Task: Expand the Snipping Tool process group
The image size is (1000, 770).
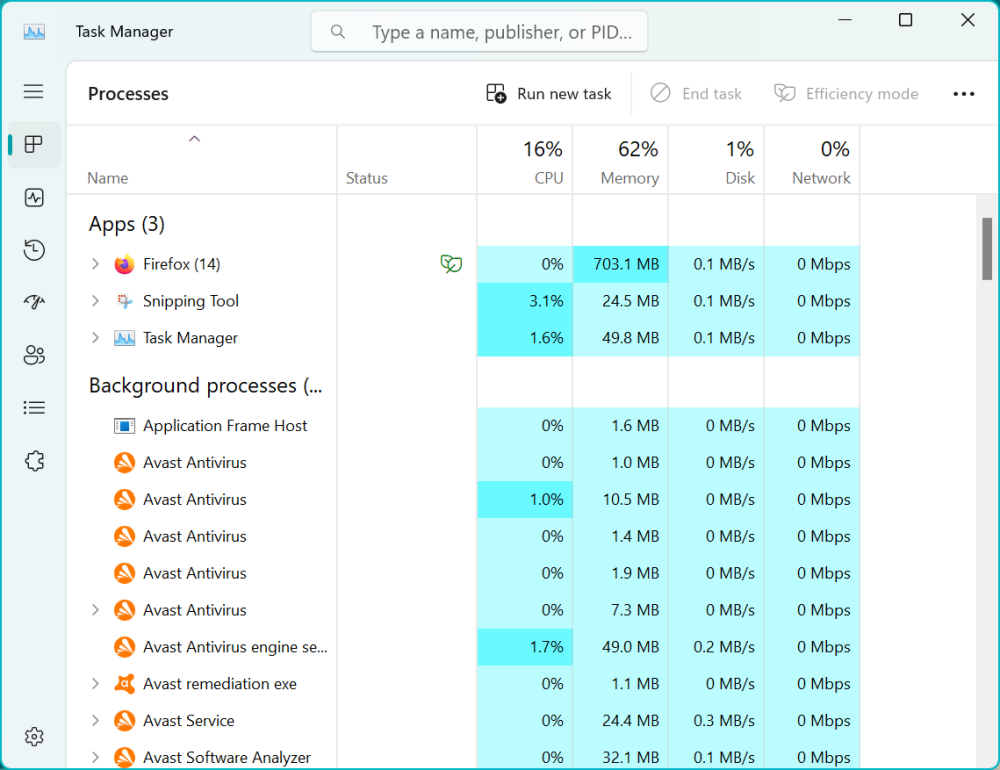Action: click(96, 301)
